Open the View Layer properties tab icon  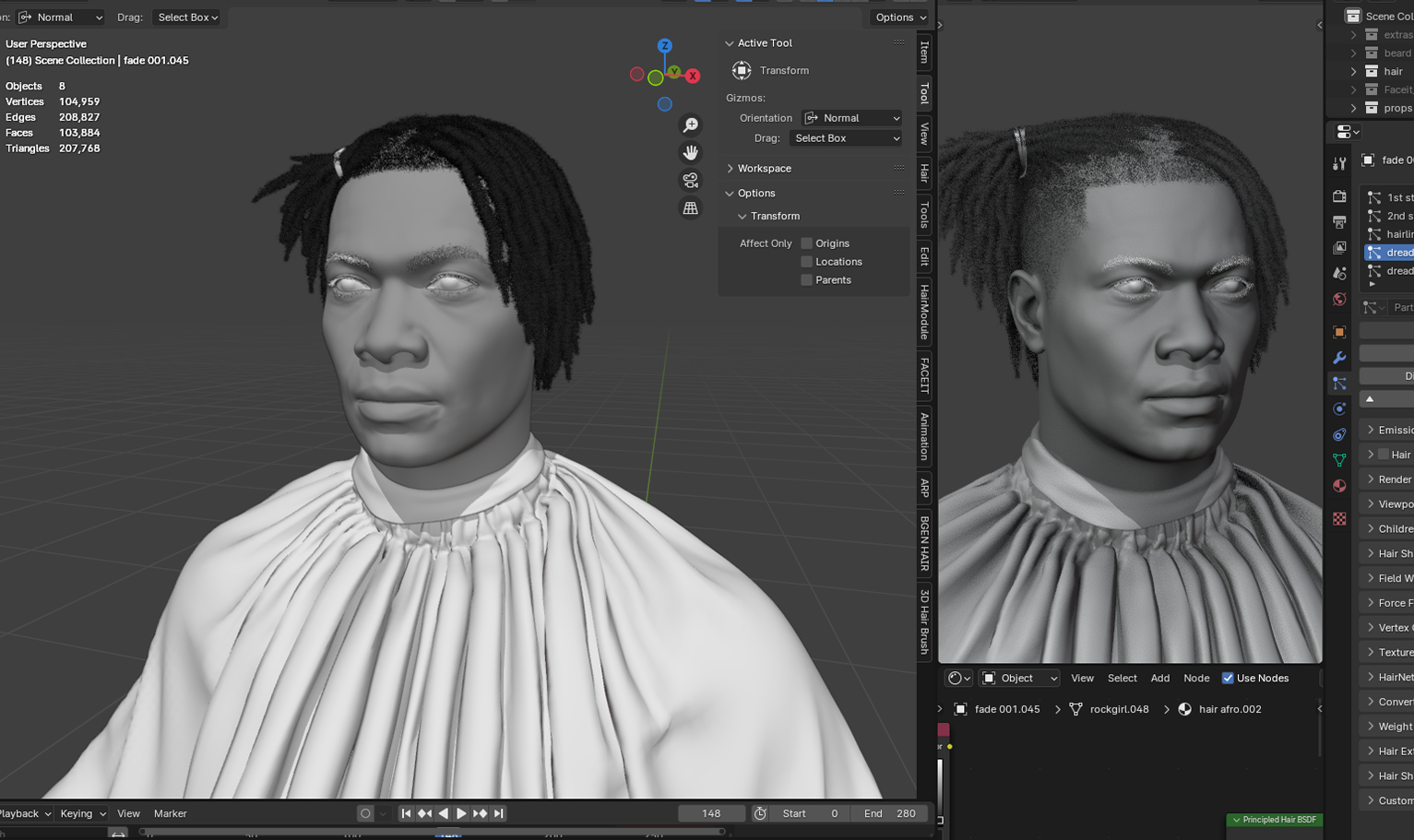tap(1339, 248)
